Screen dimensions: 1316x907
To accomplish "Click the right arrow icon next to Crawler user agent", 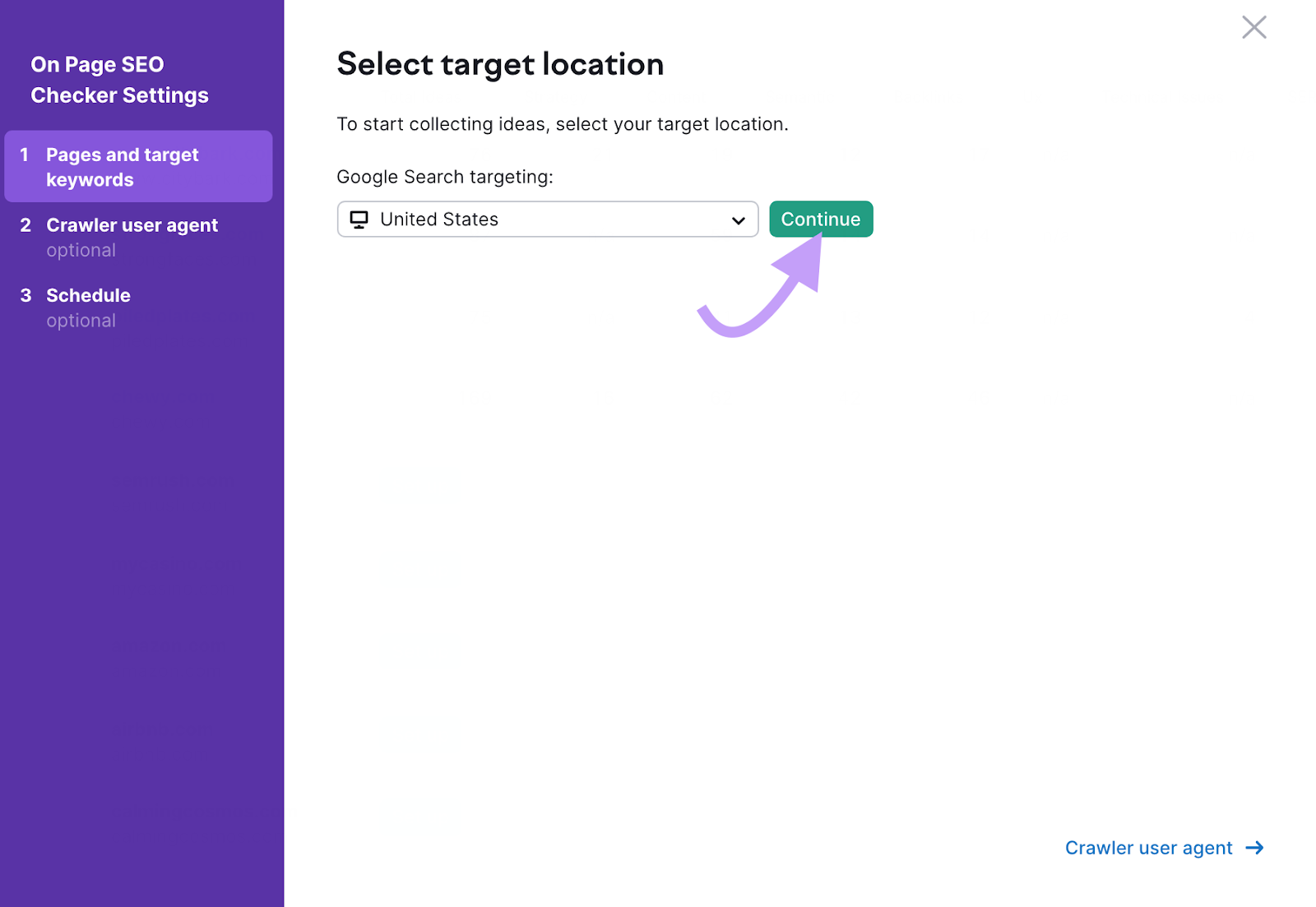I will point(1254,848).
